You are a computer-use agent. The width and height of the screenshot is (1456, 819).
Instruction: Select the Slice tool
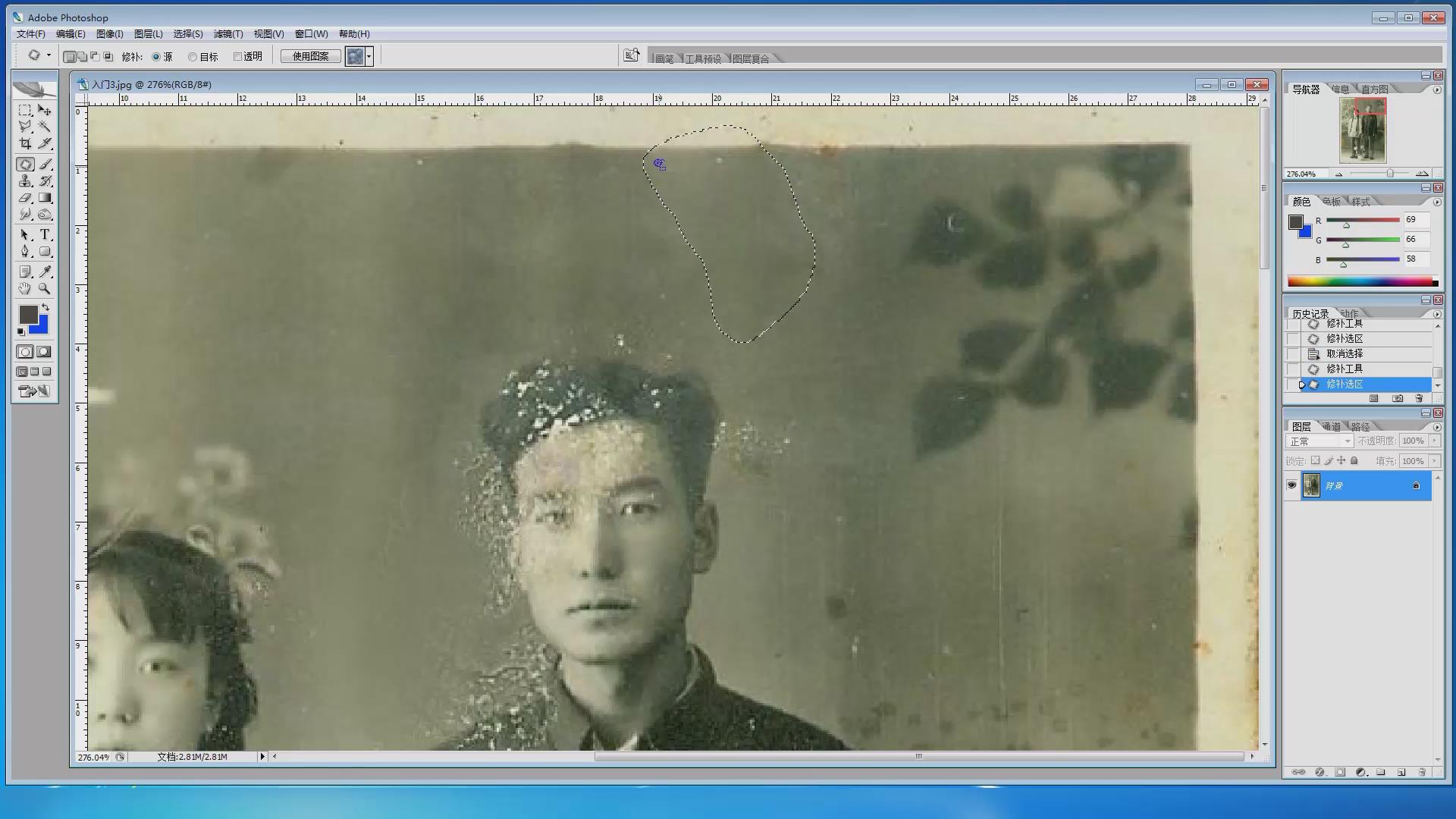click(45, 143)
